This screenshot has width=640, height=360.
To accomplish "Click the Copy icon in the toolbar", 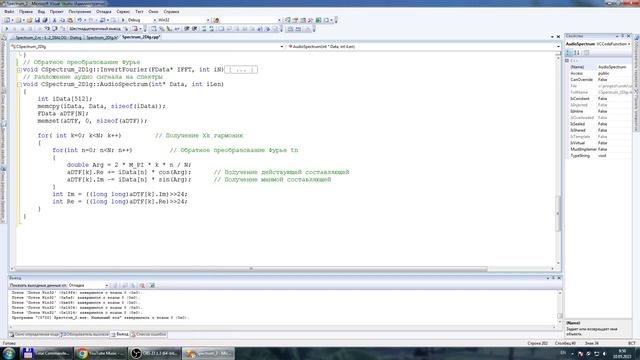I will [62, 20].
